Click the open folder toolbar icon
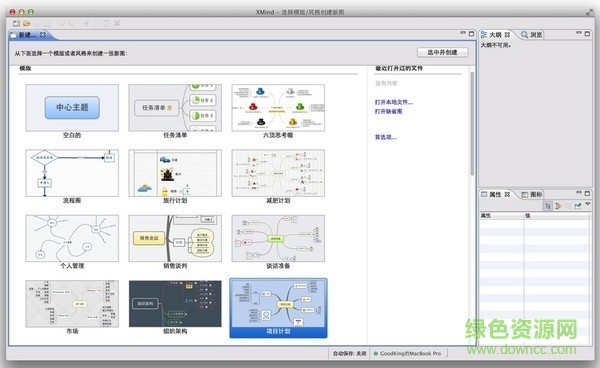Viewport: 600px width, 368px height. (x=26, y=23)
